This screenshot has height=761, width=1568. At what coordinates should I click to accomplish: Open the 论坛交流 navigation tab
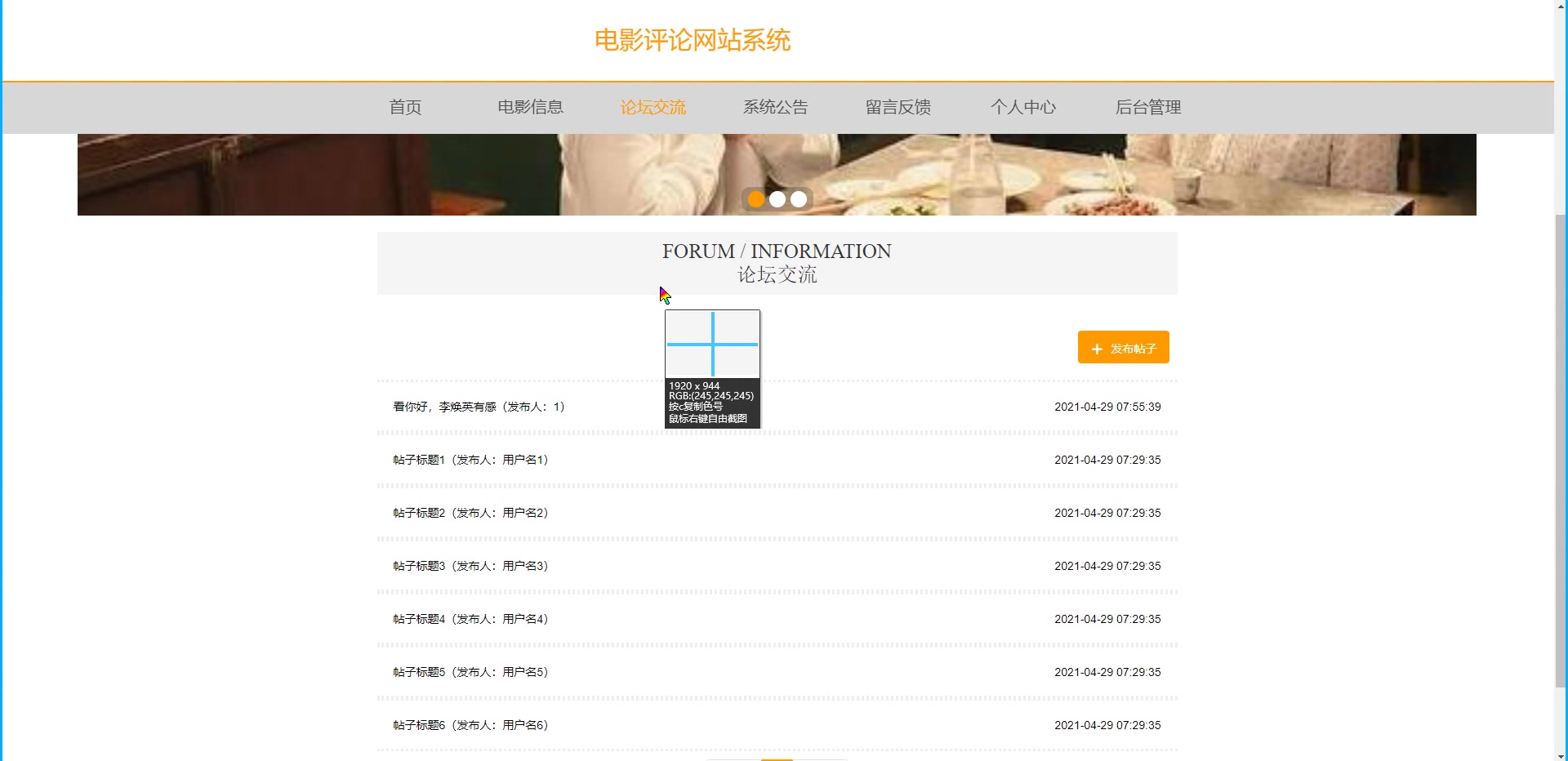(653, 107)
